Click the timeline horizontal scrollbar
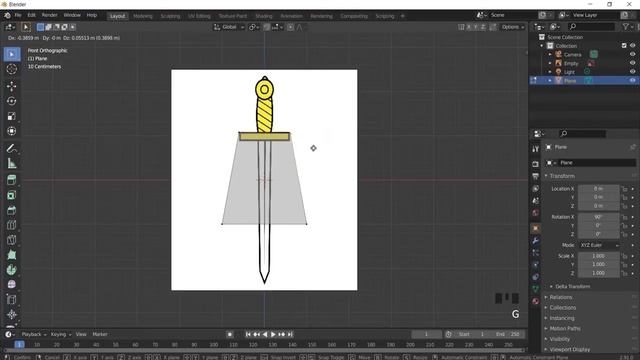640x360 pixels. [x=264, y=350]
